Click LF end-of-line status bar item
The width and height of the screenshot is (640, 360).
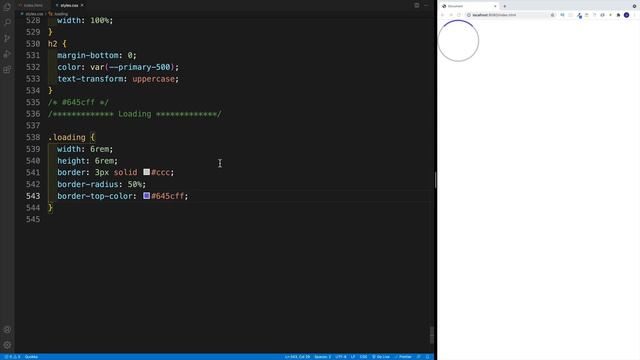tap(353, 357)
